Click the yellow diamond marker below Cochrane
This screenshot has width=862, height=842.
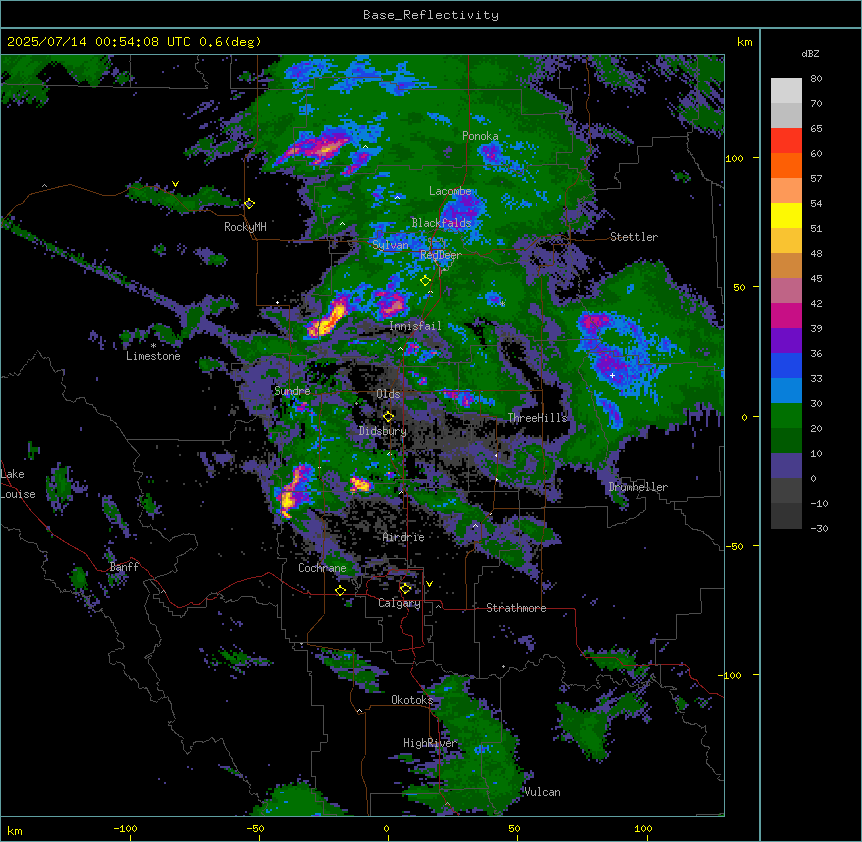(340, 591)
